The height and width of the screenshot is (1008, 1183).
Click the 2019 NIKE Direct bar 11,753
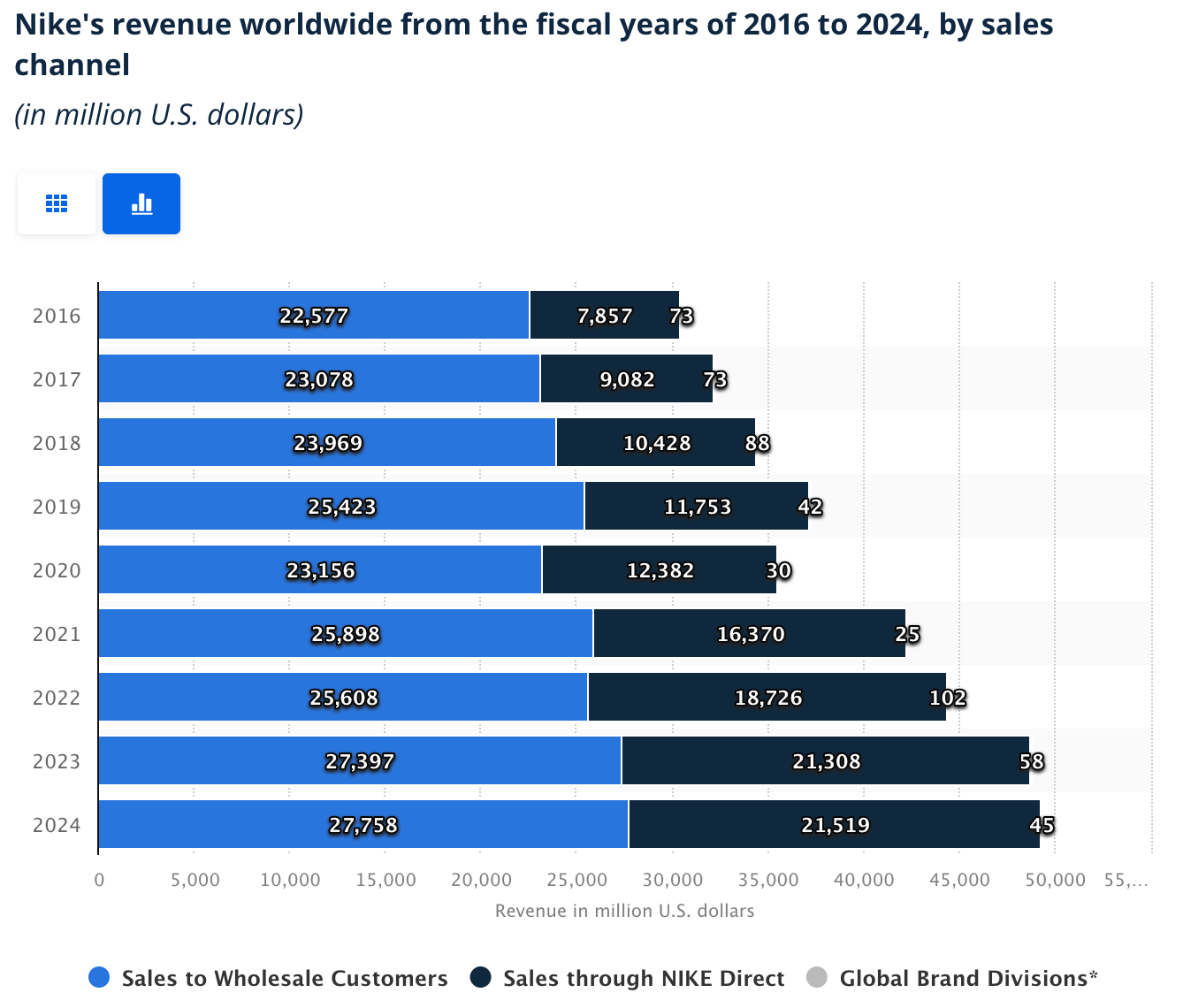697,506
